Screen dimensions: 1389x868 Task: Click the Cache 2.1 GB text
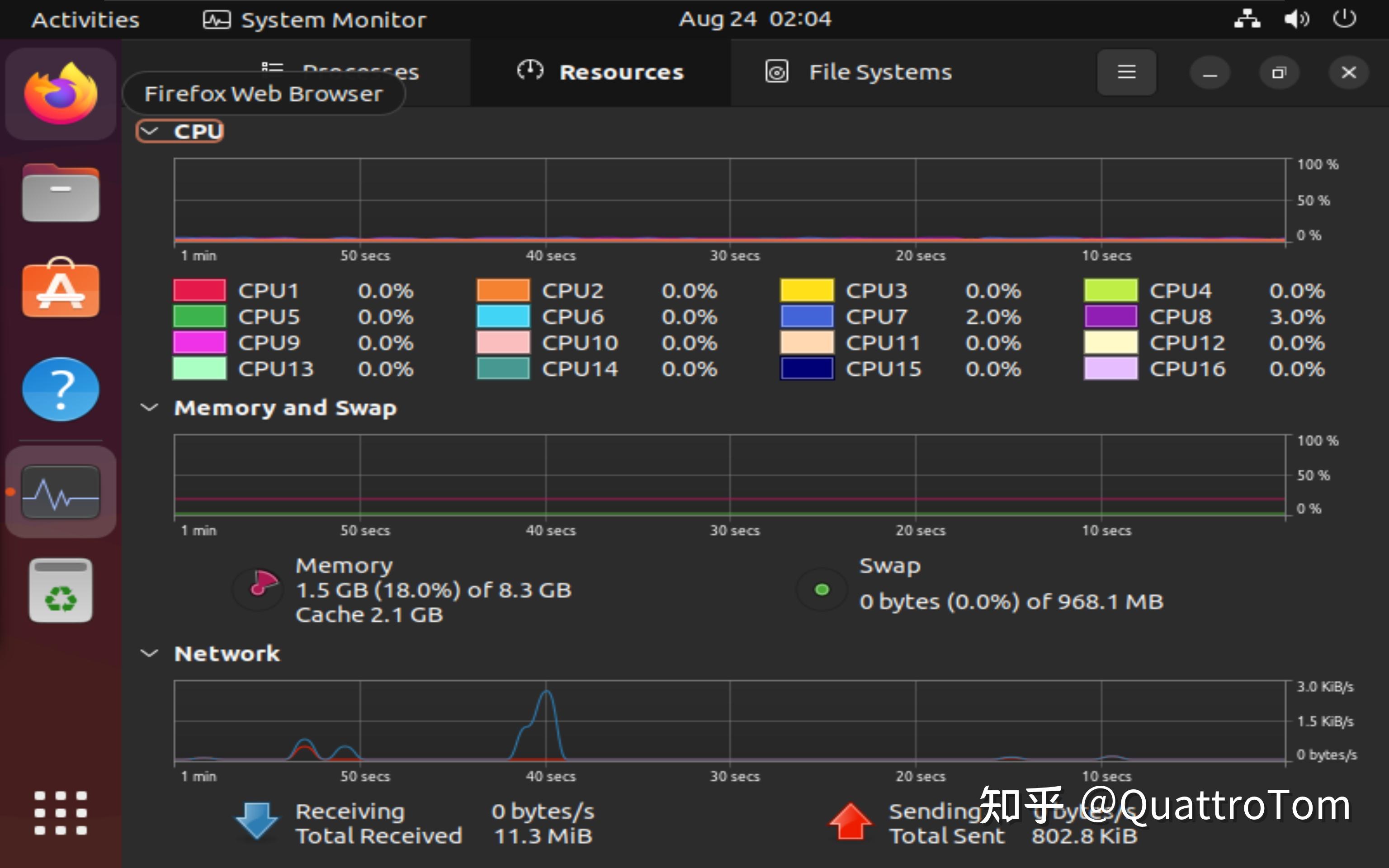pyautogui.click(x=369, y=615)
